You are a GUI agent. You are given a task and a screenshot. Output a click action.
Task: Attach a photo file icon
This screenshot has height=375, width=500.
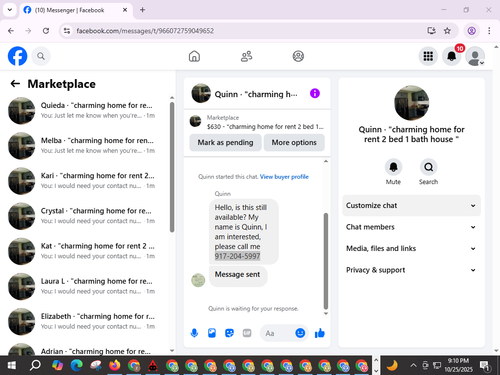pyautogui.click(x=212, y=333)
